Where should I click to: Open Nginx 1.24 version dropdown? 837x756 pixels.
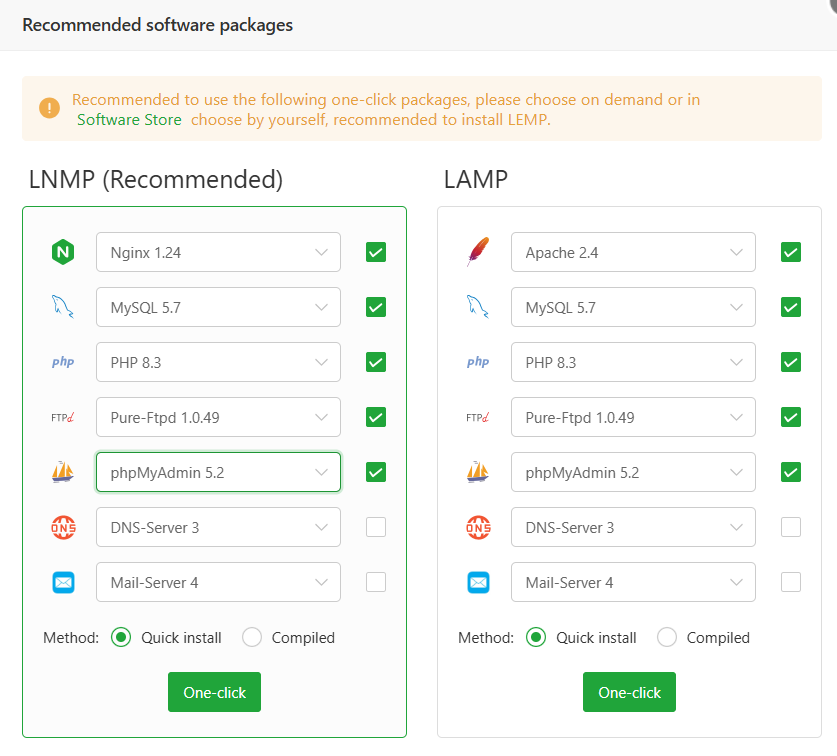pyautogui.click(x=218, y=252)
